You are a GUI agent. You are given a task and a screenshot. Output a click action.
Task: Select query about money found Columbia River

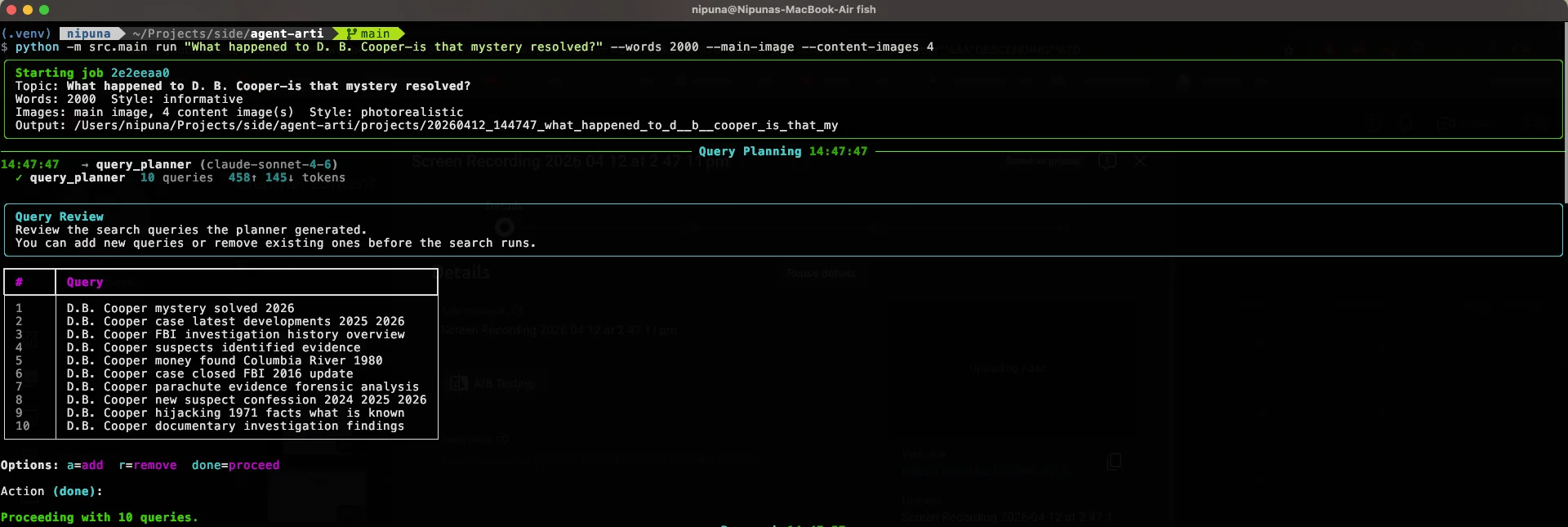click(x=225, y=360)
